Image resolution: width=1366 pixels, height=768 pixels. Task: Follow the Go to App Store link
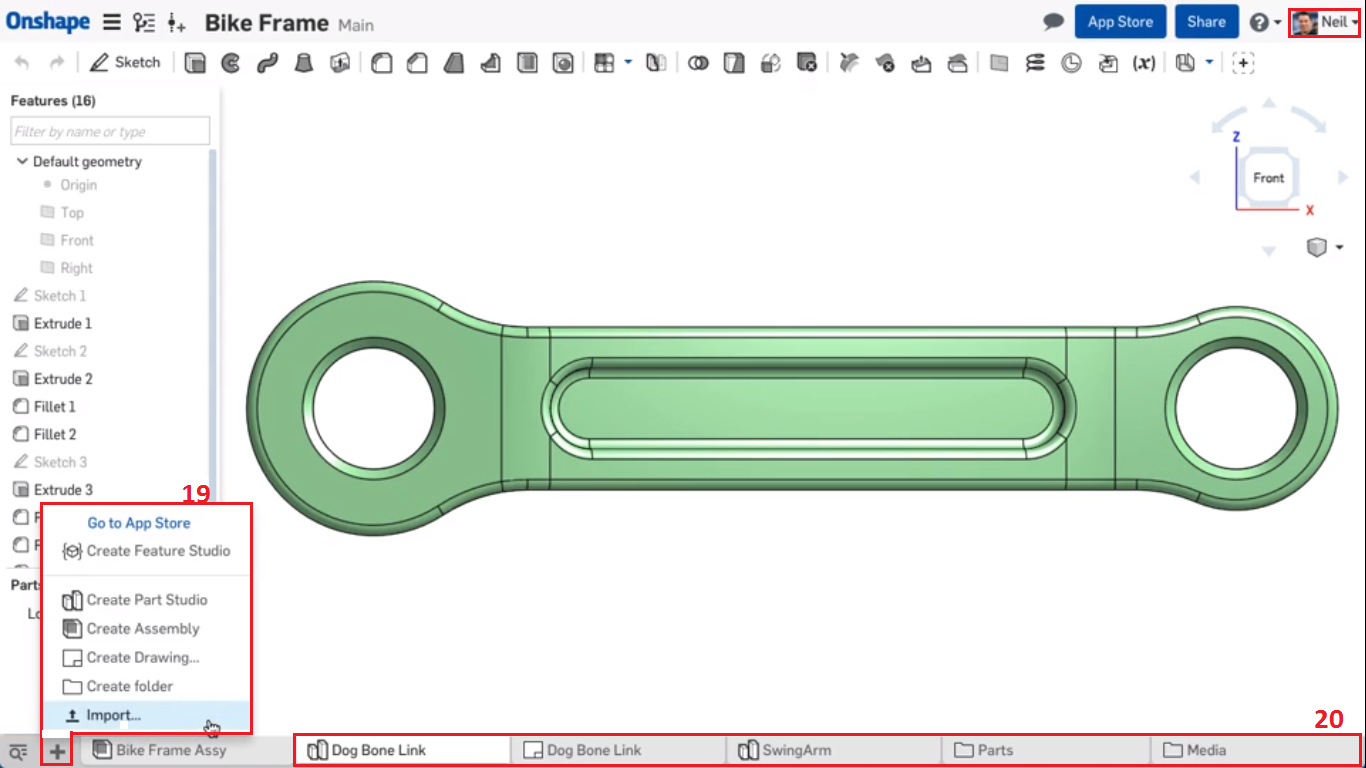(x=139, y=522)
